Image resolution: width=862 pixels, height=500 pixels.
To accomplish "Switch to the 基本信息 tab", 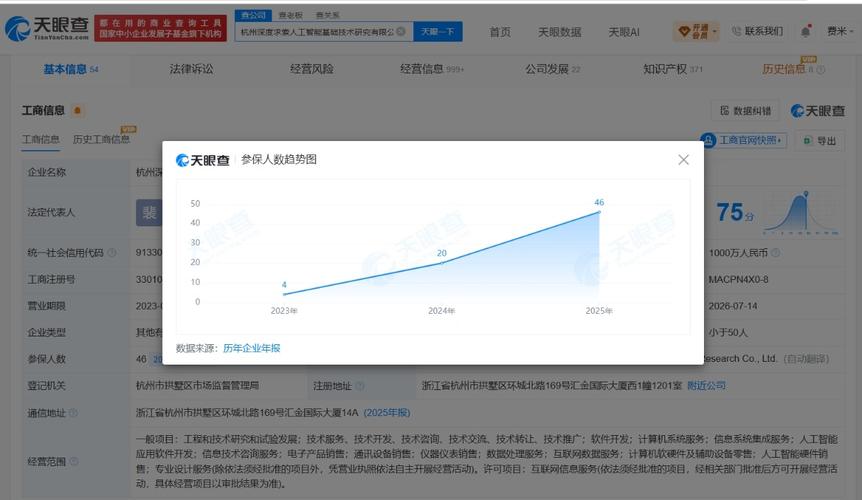I will (x=71, y=69).
